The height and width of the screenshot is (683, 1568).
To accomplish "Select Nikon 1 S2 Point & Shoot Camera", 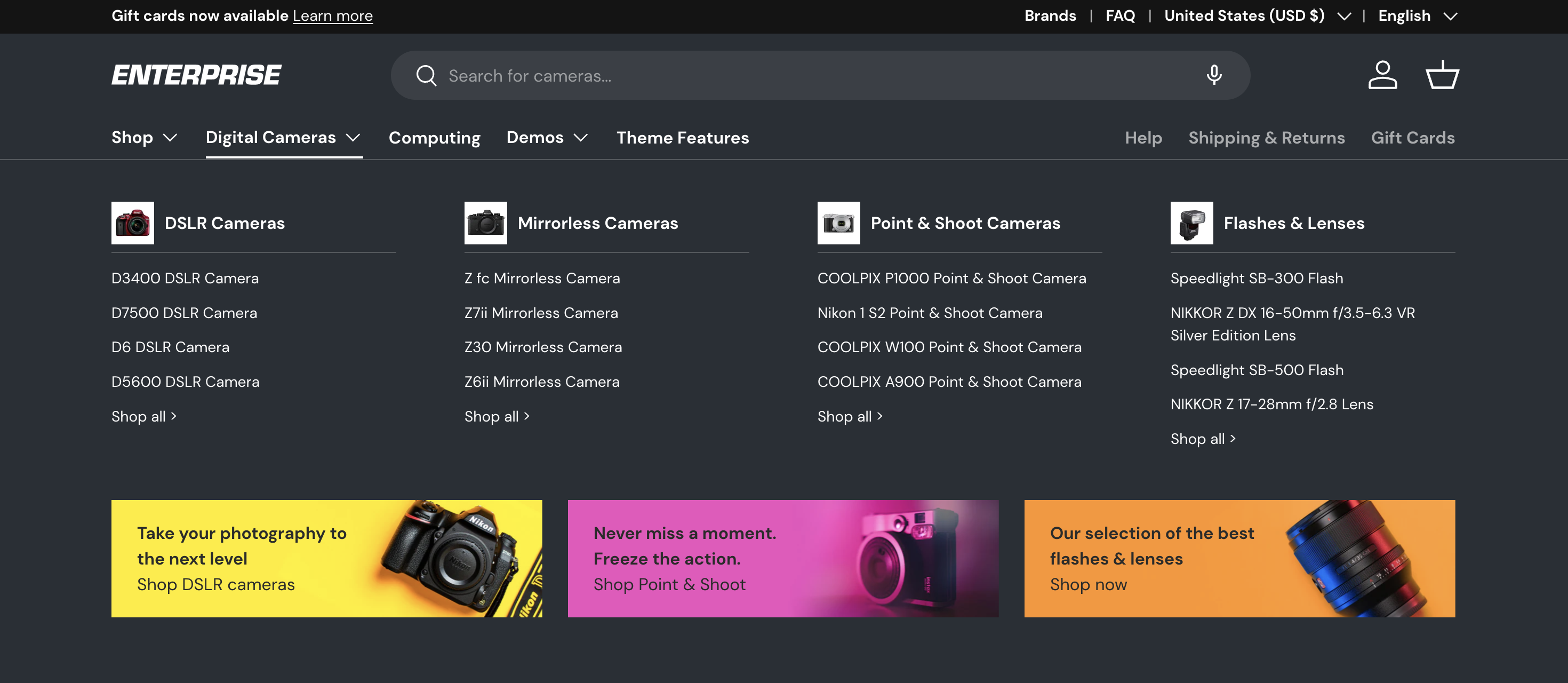I will (x=930, y=313).
